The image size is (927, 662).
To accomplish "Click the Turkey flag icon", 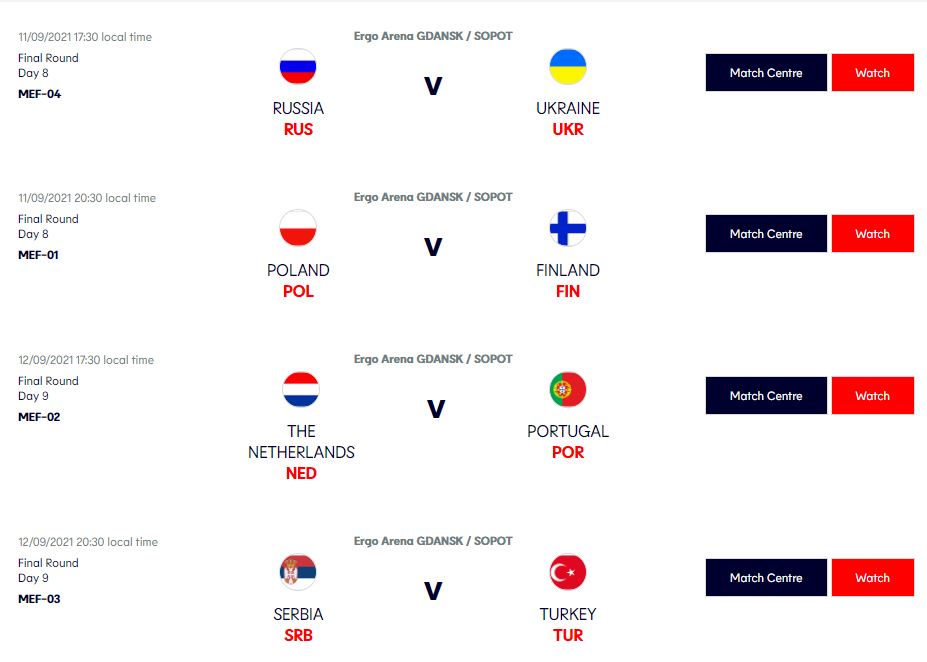I will click(568, 572).
